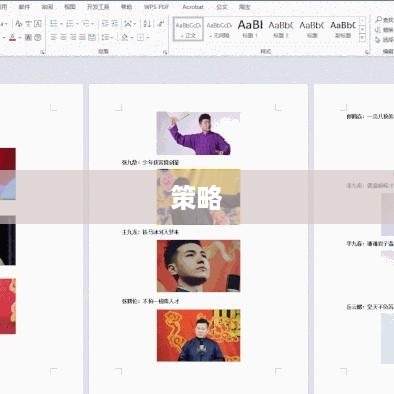394x394 pixels.
Task: Click the Multilevel List icon
Action: coord(85,24)
